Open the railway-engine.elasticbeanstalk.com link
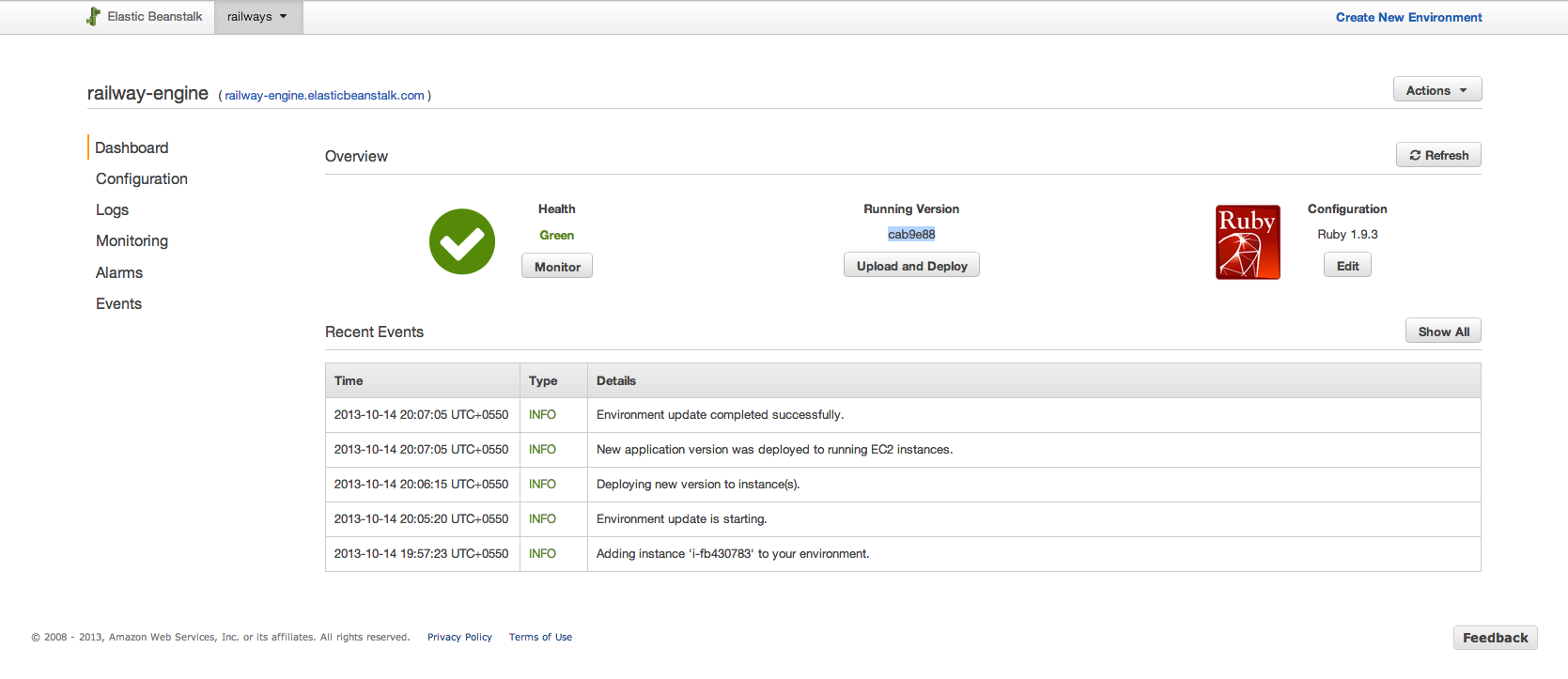 point(324,96)
